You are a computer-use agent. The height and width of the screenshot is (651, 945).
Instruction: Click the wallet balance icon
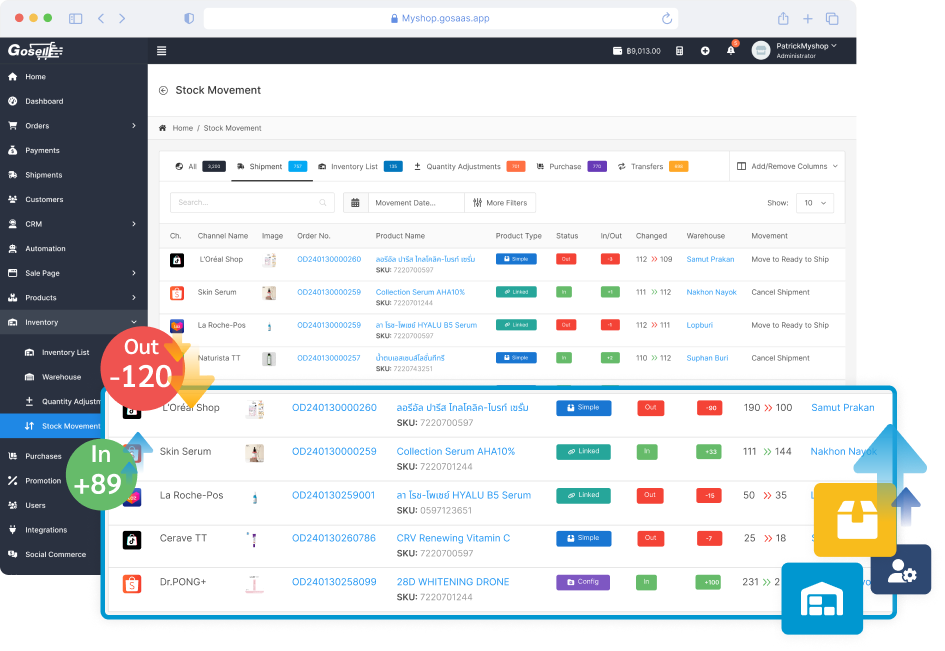617,51
